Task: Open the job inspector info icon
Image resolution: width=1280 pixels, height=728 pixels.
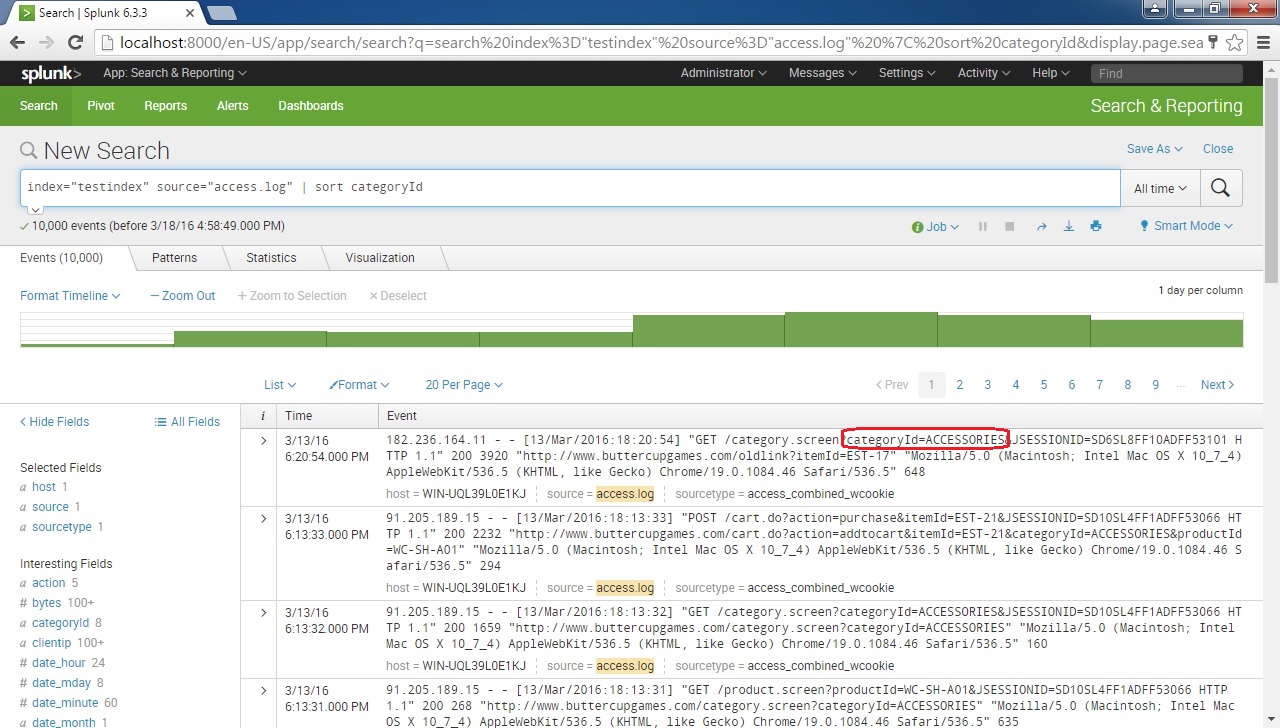Action: point(919,226)
